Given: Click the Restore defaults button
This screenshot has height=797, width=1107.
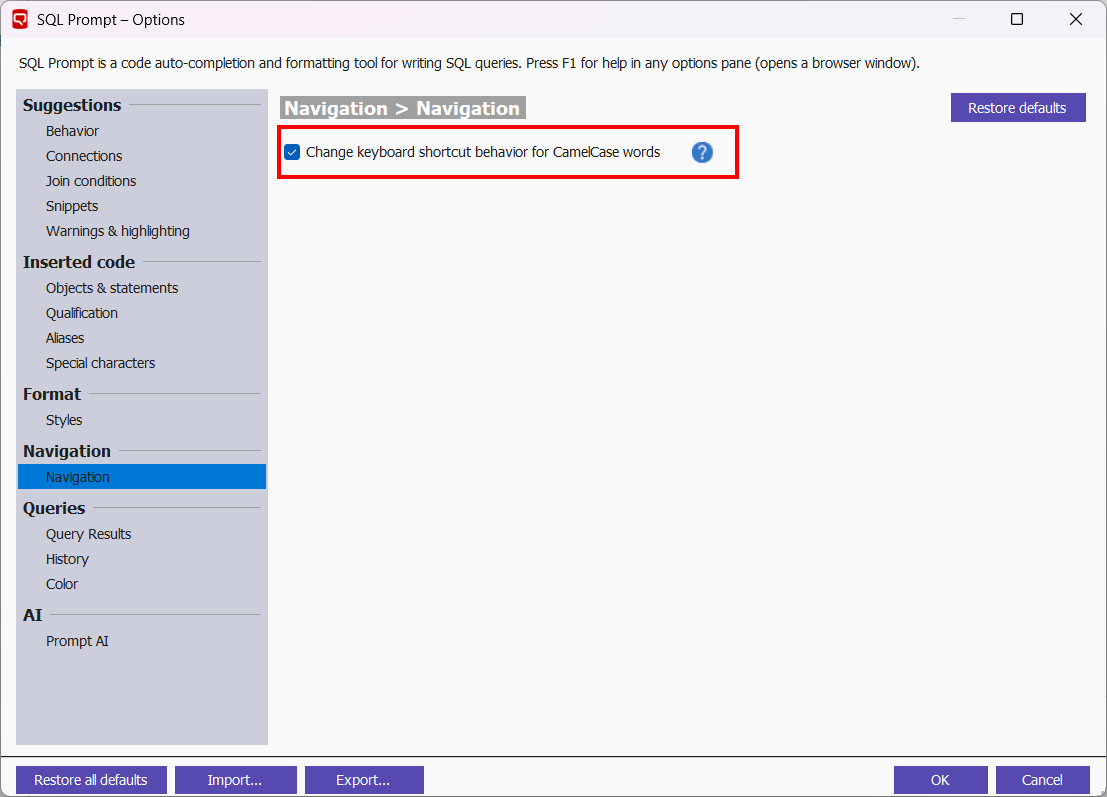Looking at the screenshot, I should tap(1017, 108).
